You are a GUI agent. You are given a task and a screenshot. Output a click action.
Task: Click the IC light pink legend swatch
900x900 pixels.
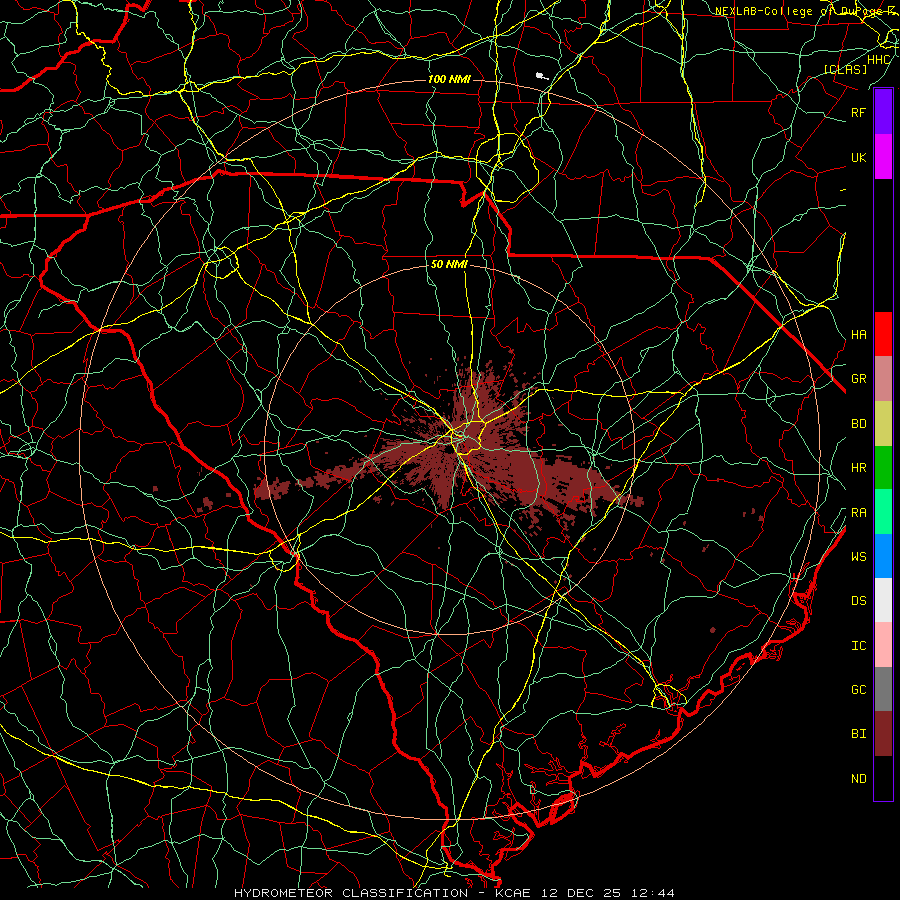(883, 645)
